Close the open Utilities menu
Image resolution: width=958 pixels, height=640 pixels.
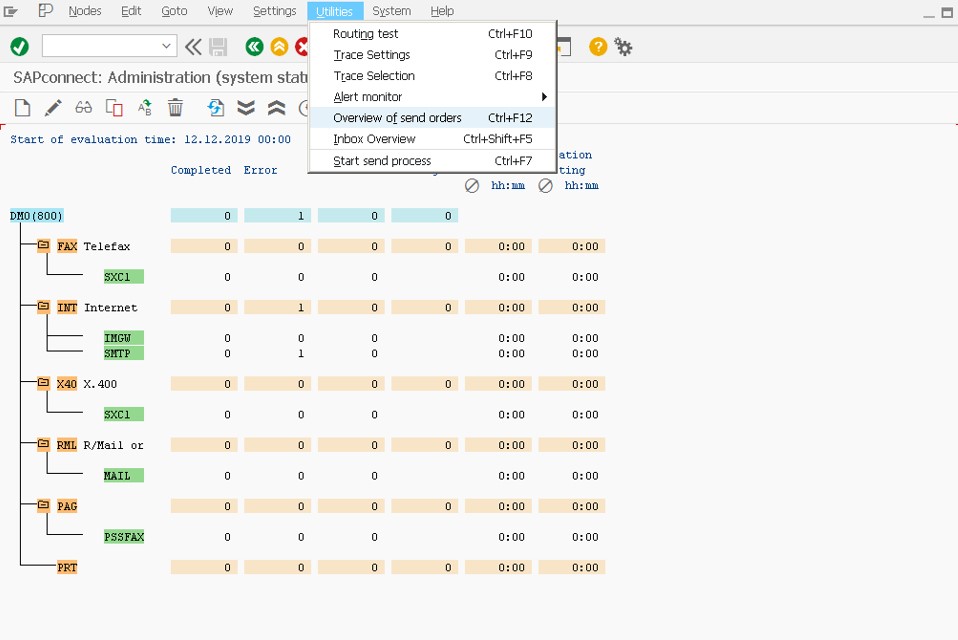[x=335, y=11]
